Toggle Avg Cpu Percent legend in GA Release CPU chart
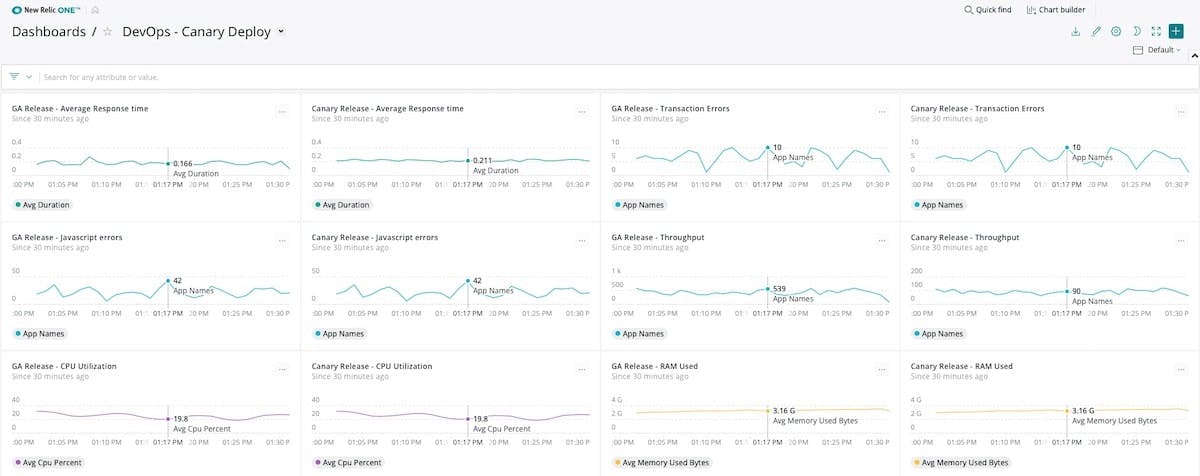1200x476 pixels. pos(48,463)
